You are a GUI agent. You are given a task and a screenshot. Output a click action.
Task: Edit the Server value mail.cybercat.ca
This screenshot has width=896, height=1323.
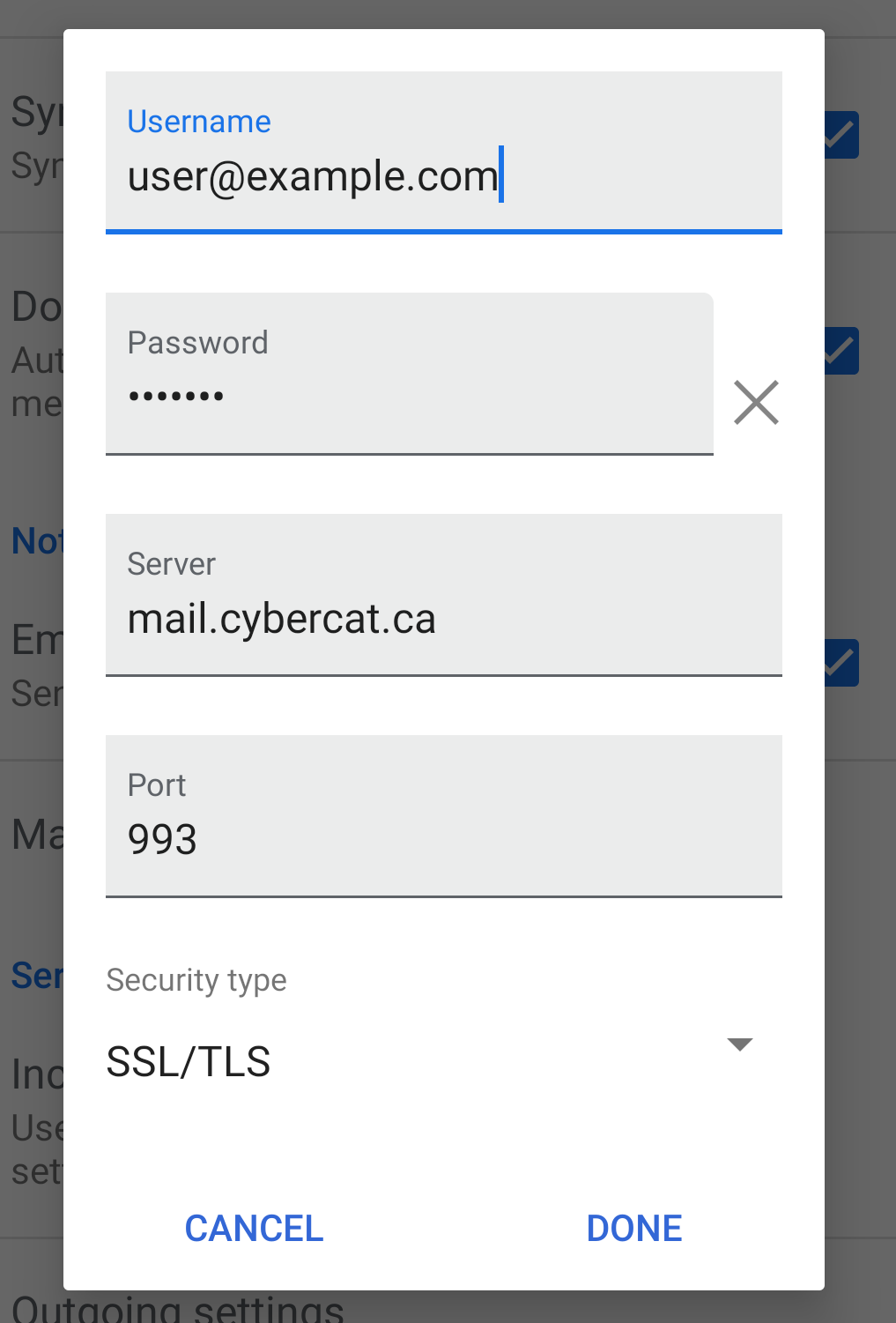pyautogui.click(x=282, y=619)
